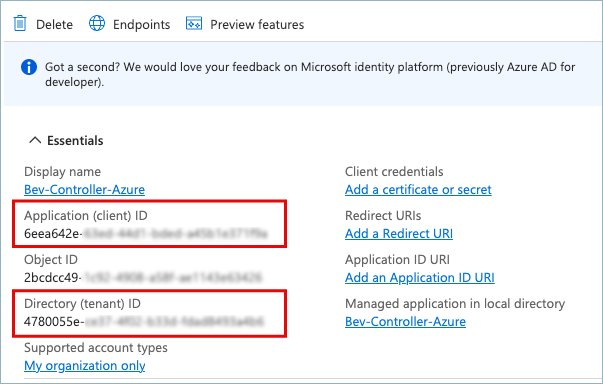
Task: Click Managed application in local directory label
Action: coord(455,304)
